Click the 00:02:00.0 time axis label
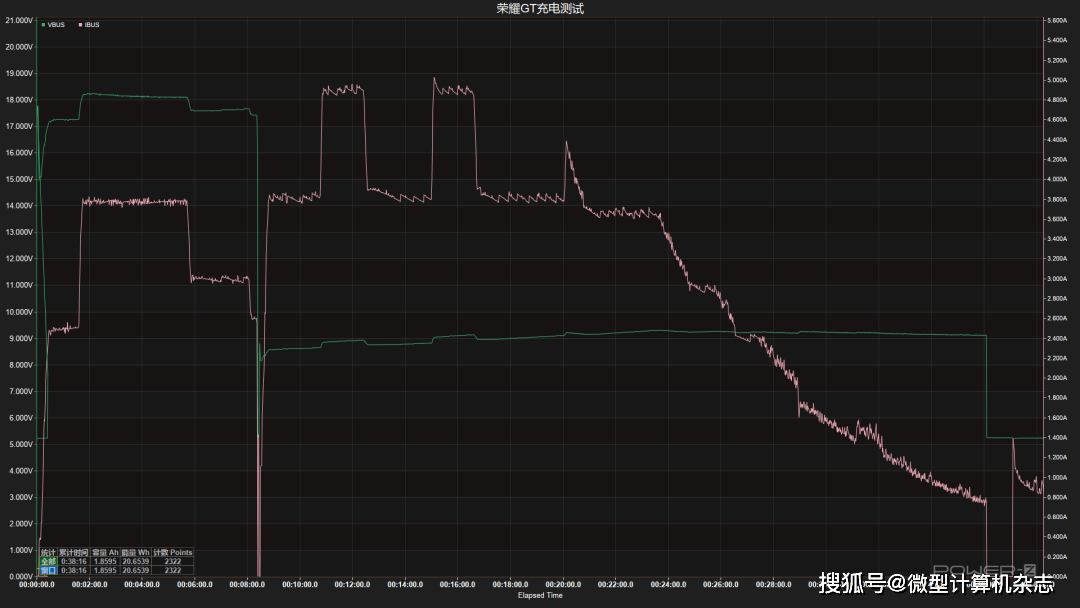The image size is (1080, 608). (90, 585)
